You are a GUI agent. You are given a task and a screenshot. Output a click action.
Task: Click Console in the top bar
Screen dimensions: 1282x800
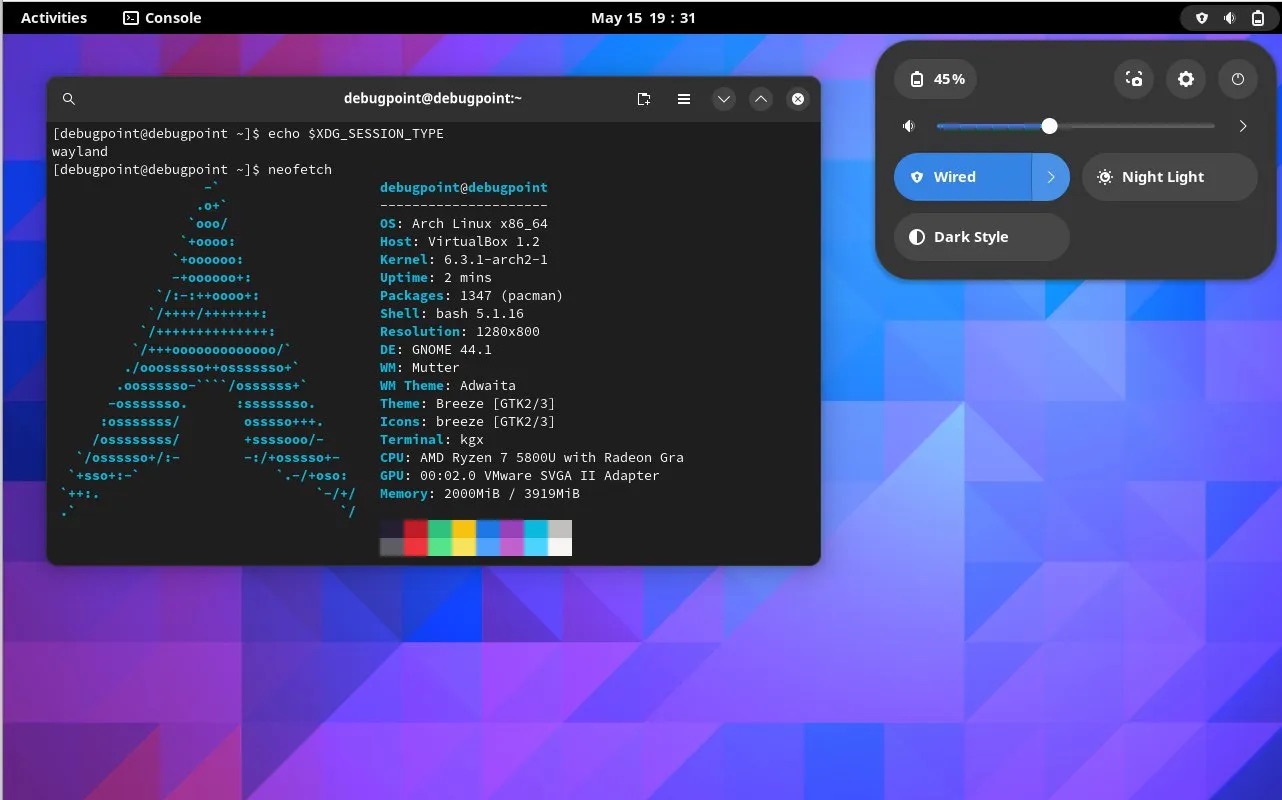(x=161, y=17)
